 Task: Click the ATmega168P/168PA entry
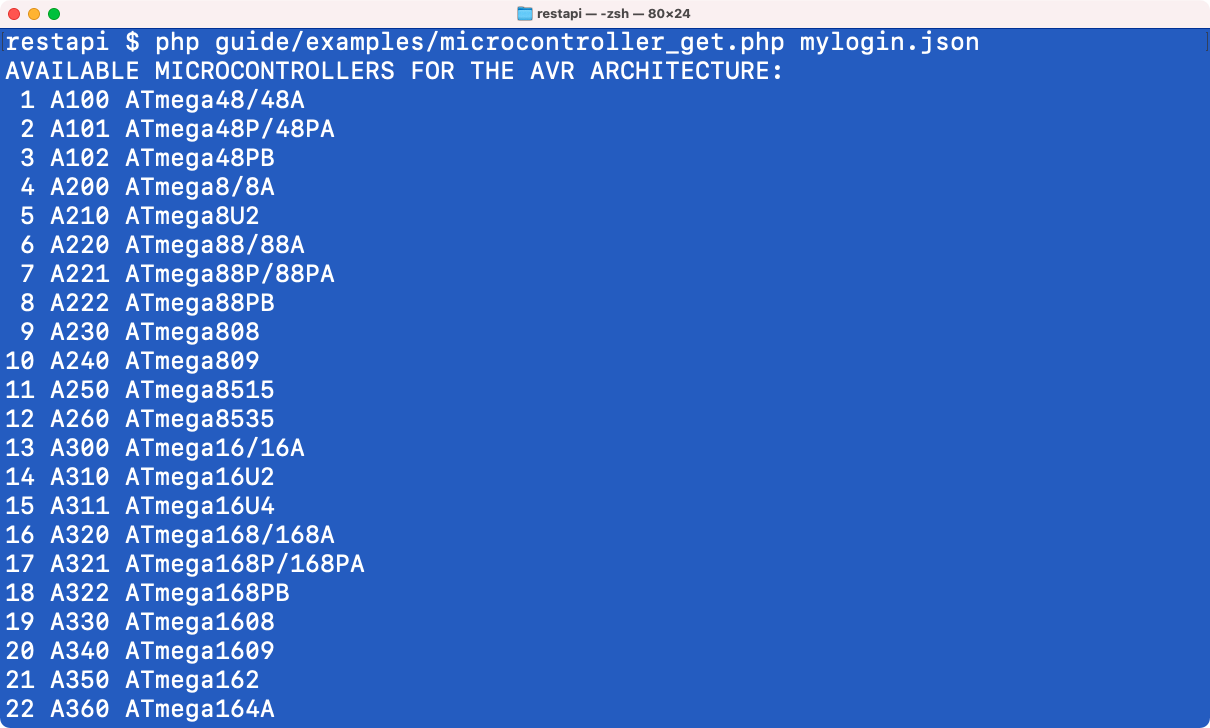point(244,565)
